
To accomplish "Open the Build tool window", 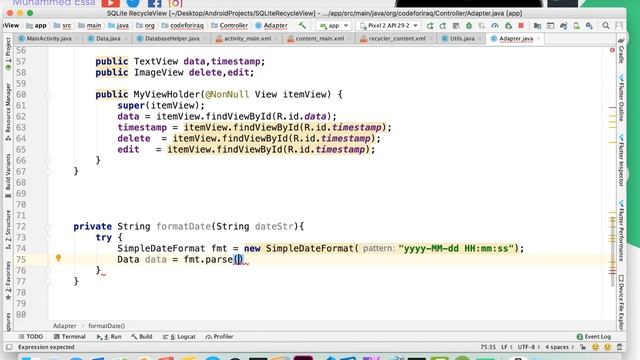I will pyautogui.click(x=142, y=336).
